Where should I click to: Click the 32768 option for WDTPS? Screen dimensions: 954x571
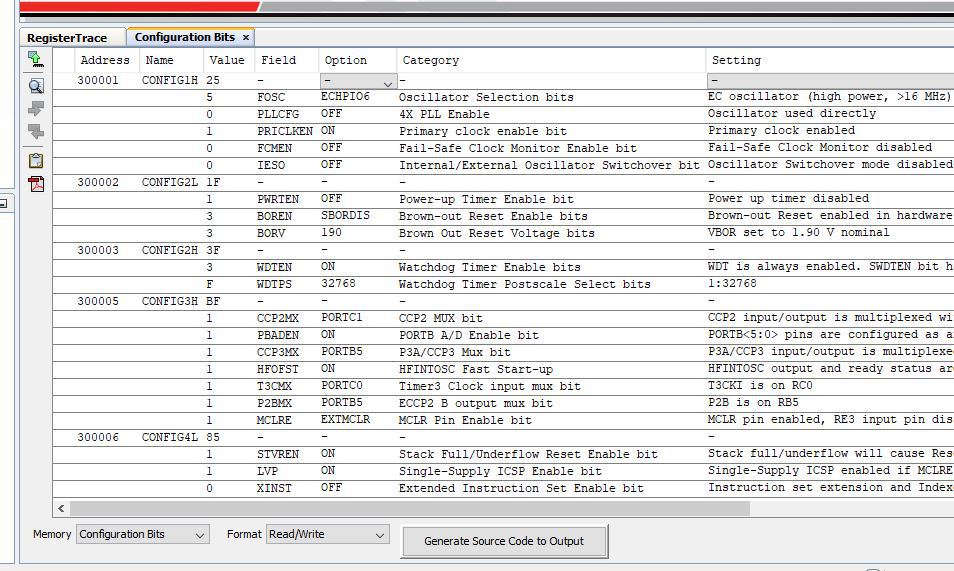[338, 284]
